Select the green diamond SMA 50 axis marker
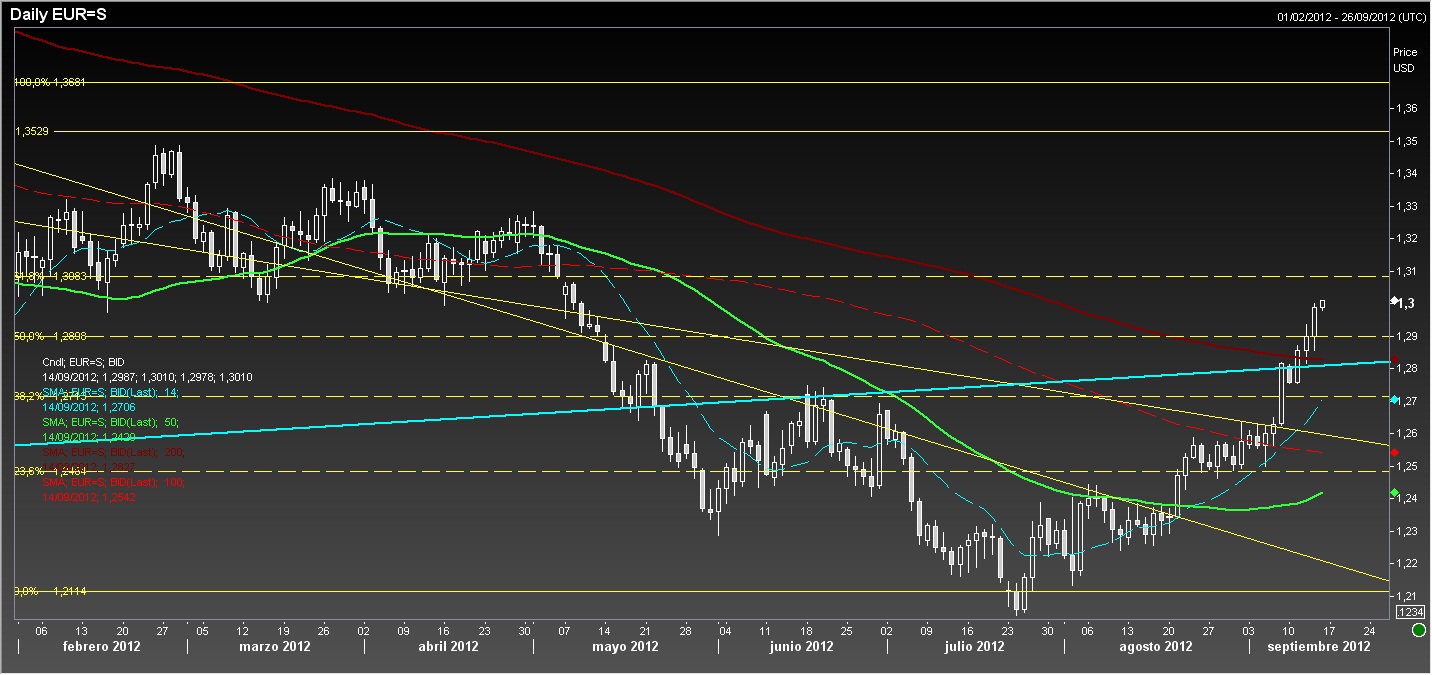 click(x=1395, y=492)
